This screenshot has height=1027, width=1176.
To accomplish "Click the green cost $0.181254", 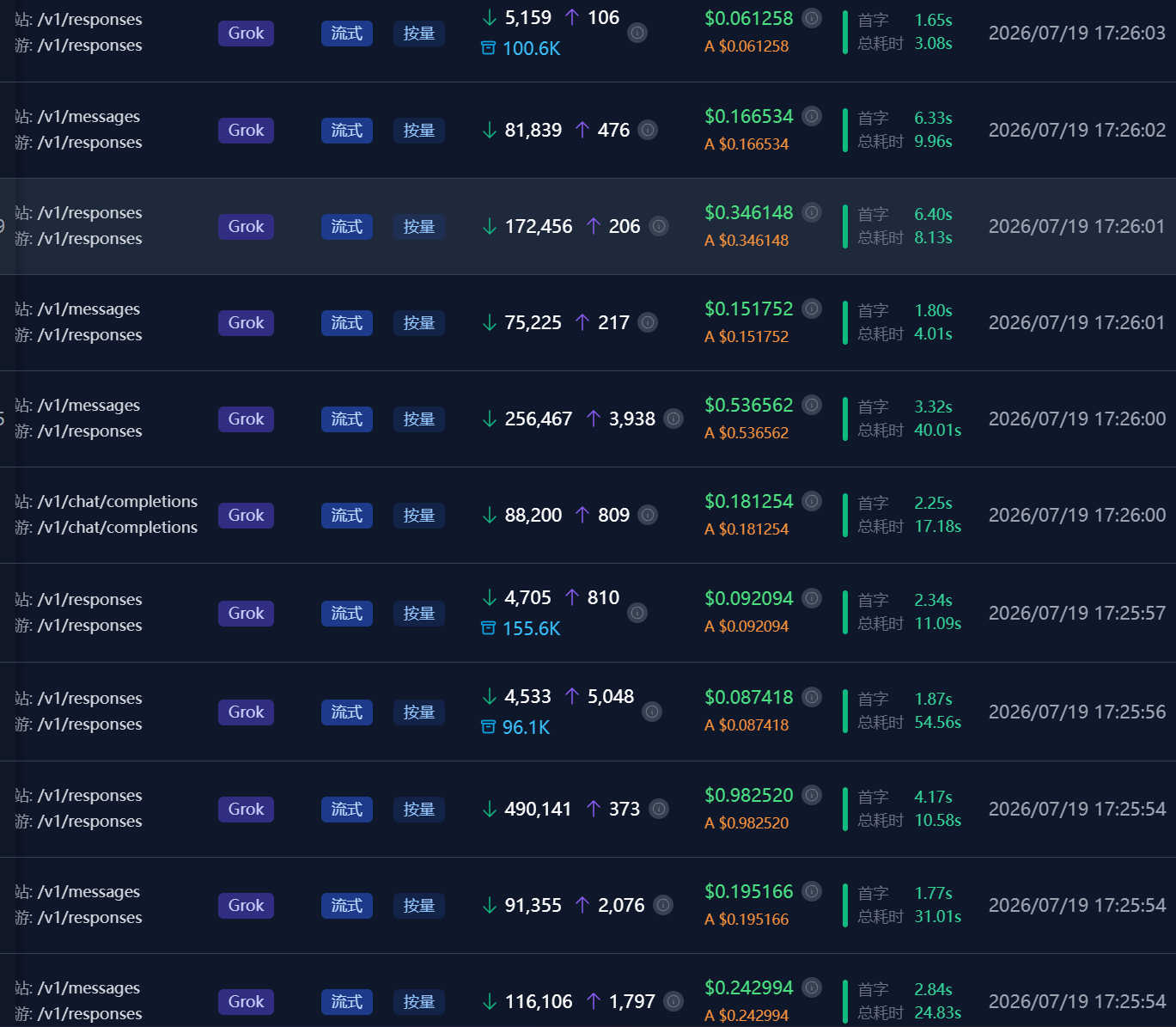I will tap(749, 501).
